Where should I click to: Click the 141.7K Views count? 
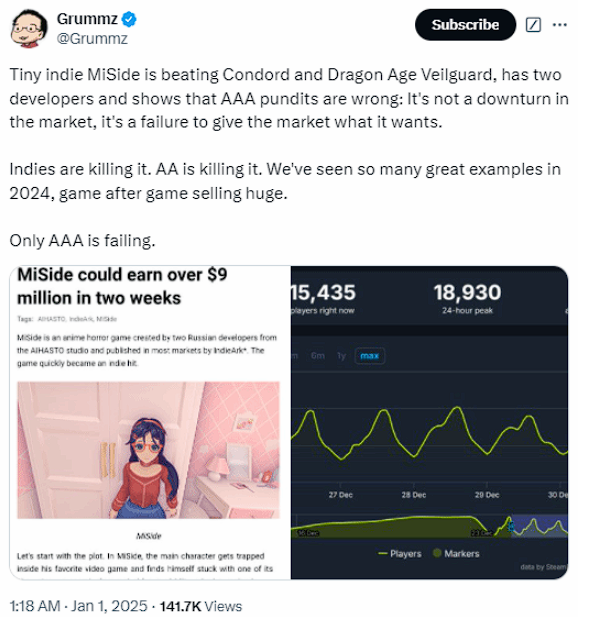click(201, 606)
